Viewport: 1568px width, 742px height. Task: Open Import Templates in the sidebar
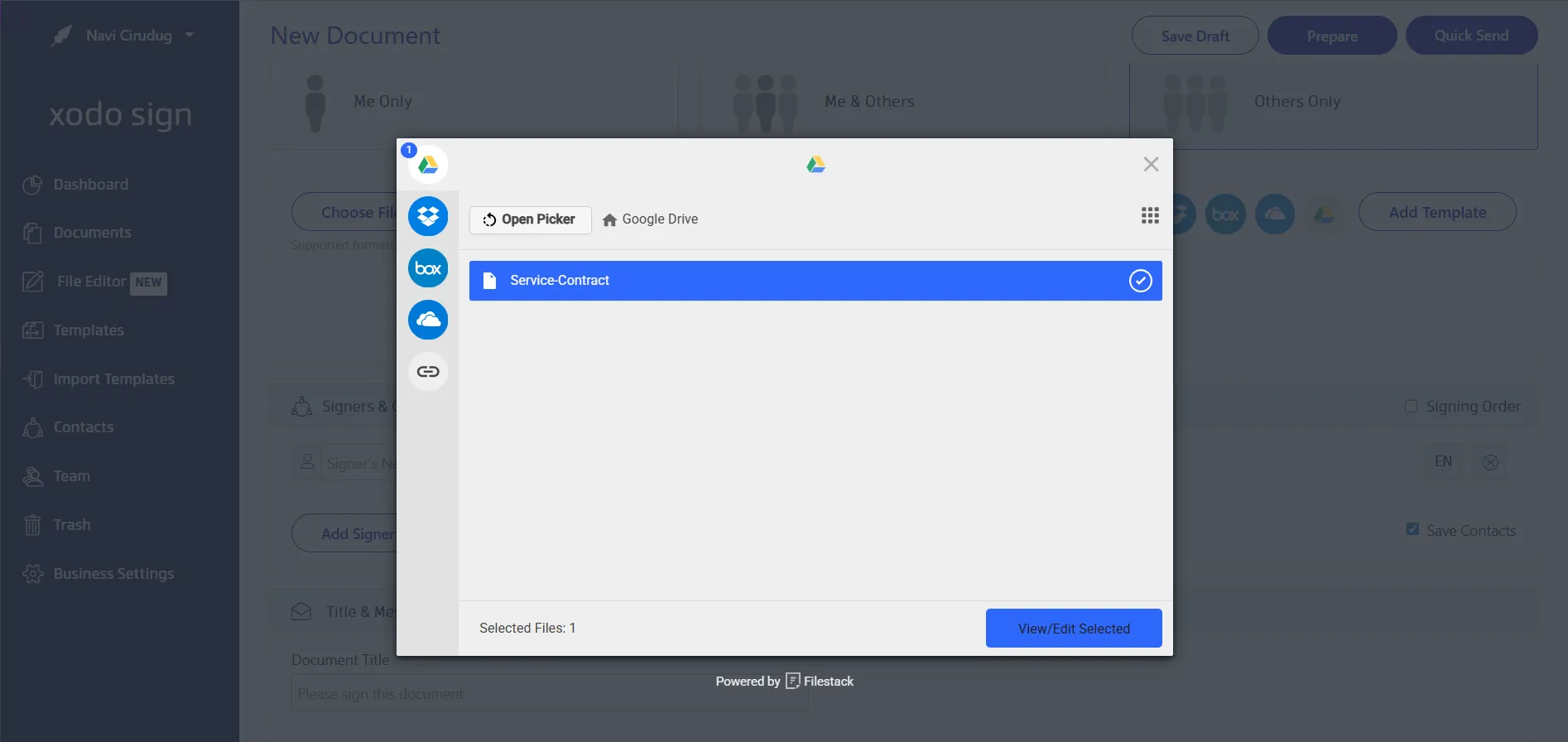[x=114, y=379]
